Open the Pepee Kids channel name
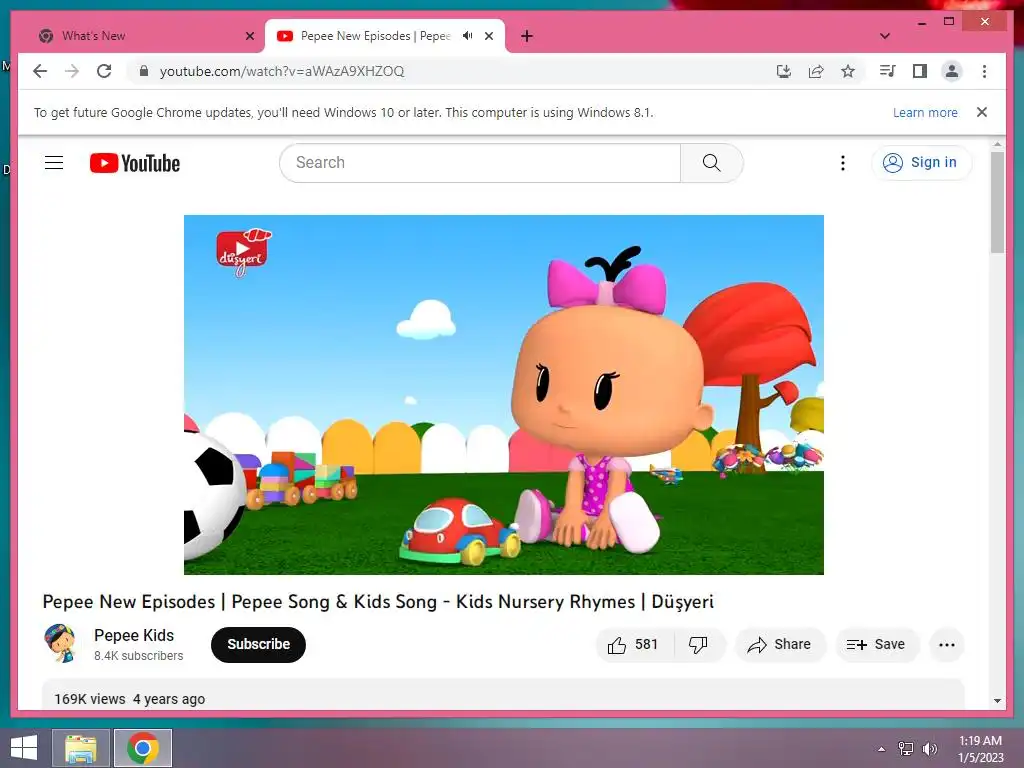This screenshot has height=768, width=1024. coord(134,635)
